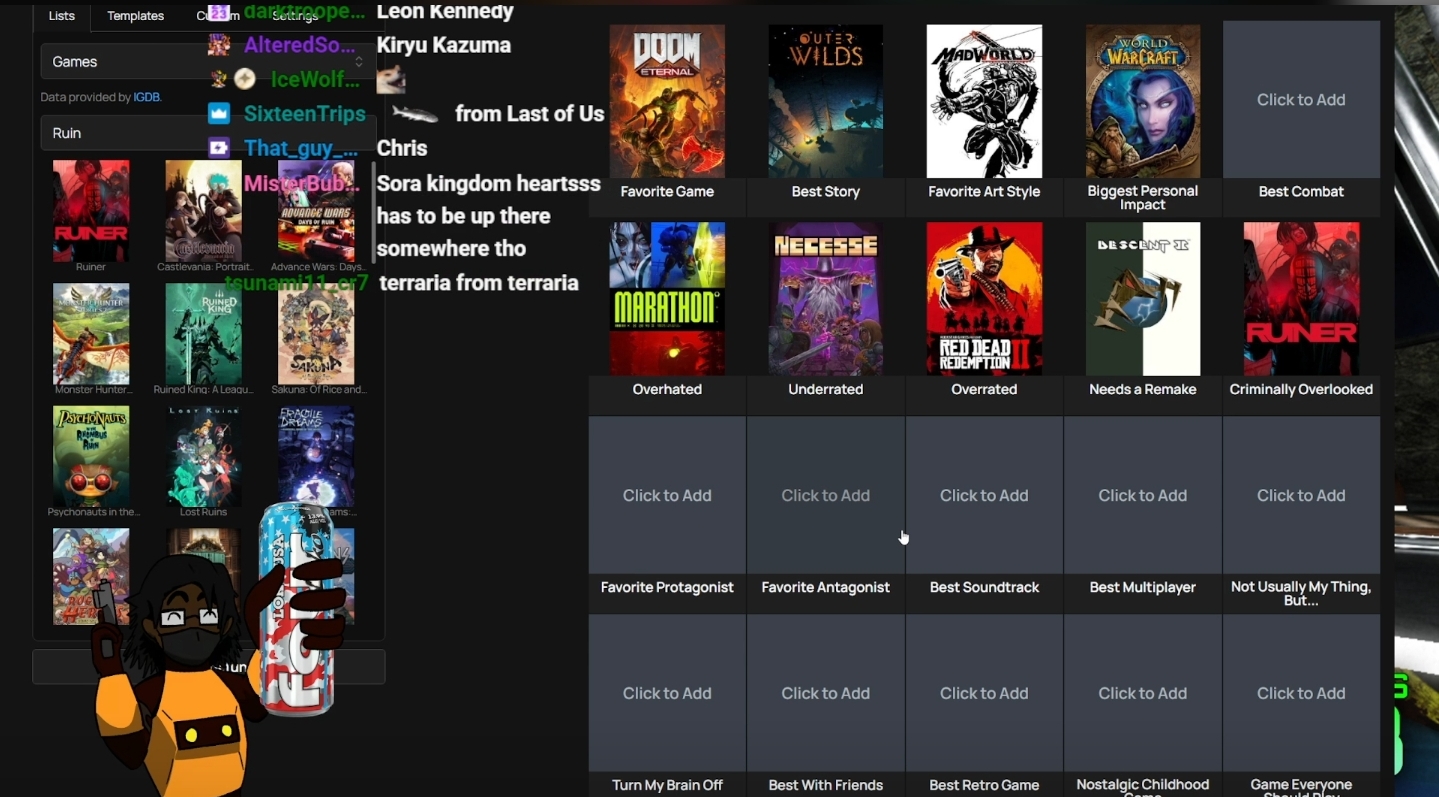
Task: Click chat username 'AlteredSo...'
Action: point(301,46)
